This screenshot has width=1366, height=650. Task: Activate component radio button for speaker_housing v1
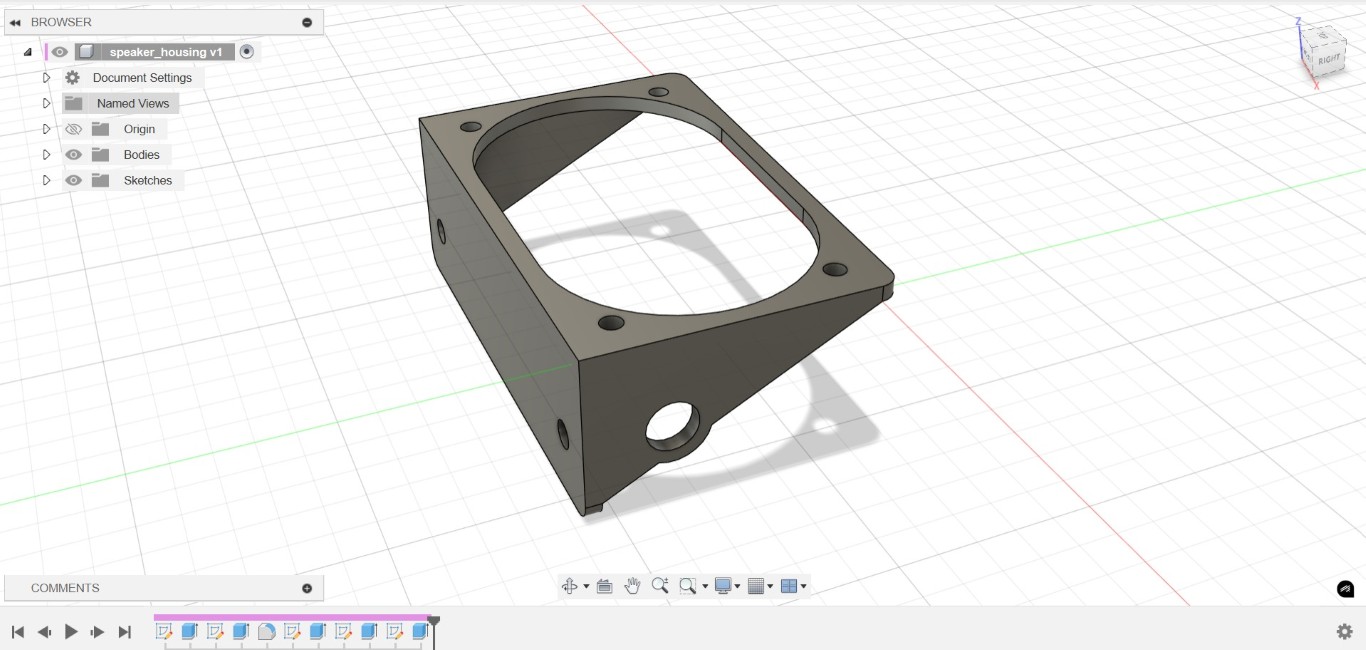pos(247,52)
